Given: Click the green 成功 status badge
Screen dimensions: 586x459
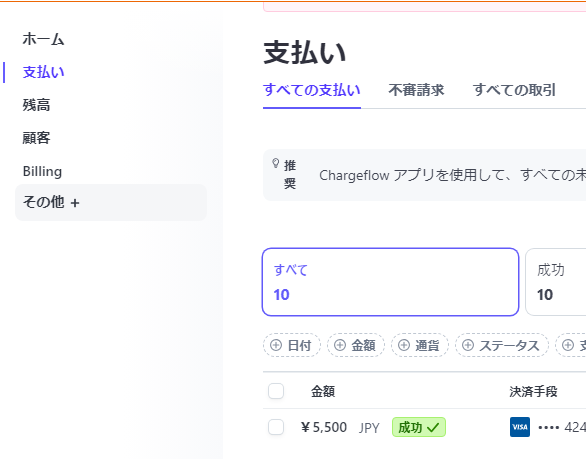Looking at the screenshot, I should click(x=419, y=427).
